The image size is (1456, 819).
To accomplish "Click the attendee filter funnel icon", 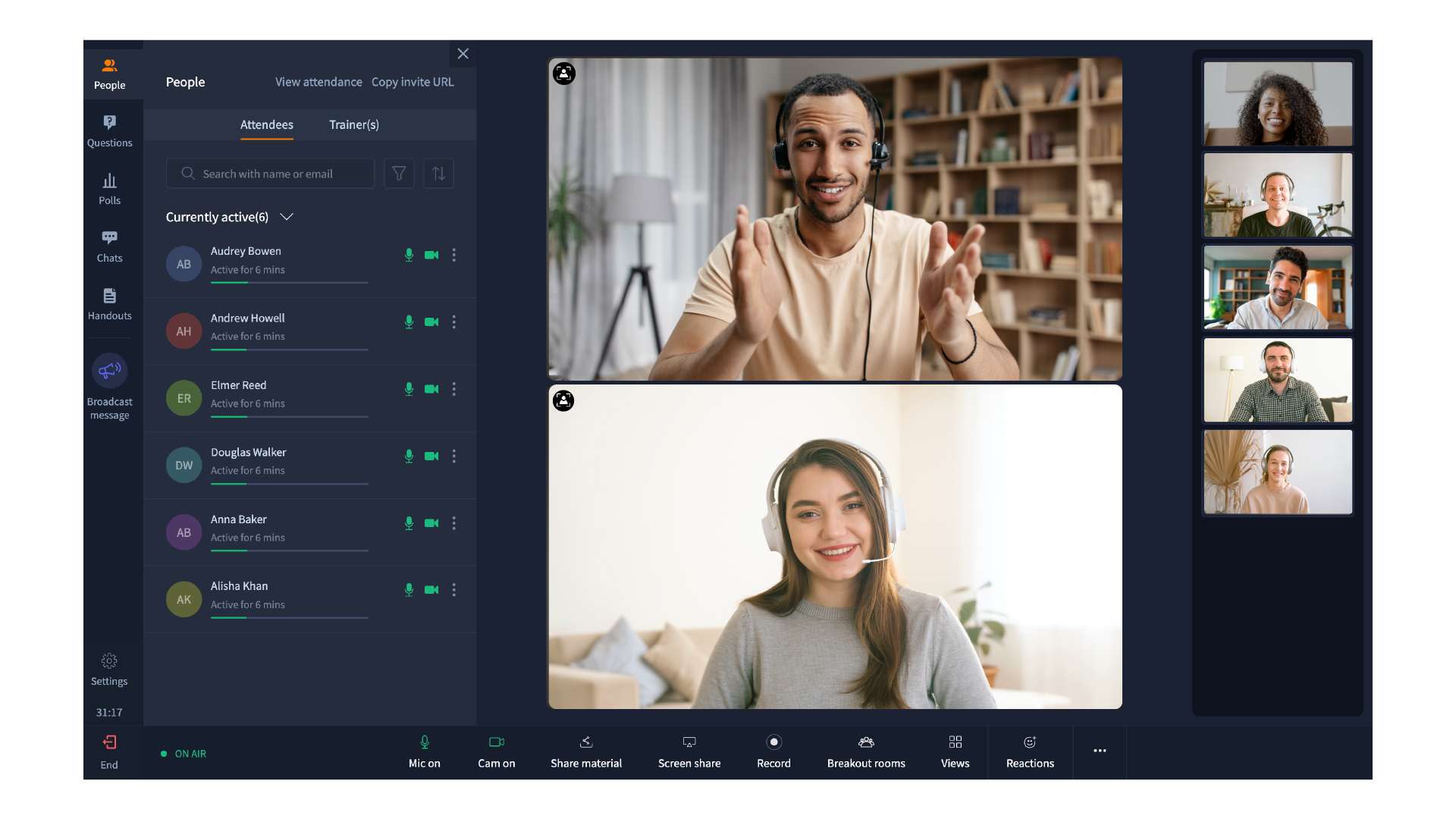I will pos(399,174).
